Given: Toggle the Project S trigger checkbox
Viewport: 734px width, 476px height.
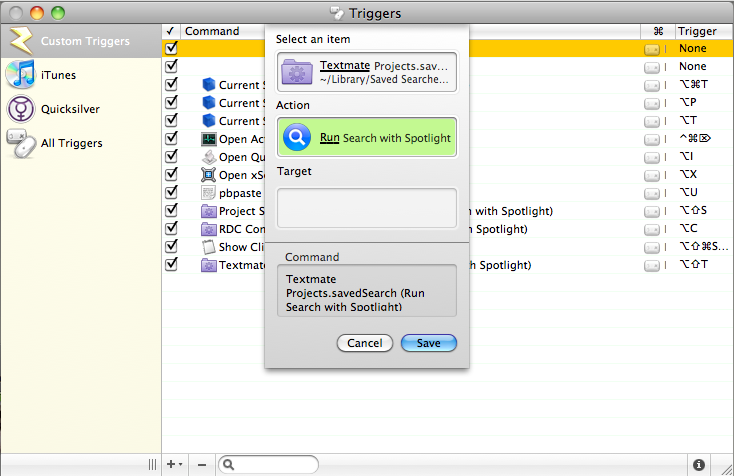Looking at the screenshot, I should [x=171, y=210].
